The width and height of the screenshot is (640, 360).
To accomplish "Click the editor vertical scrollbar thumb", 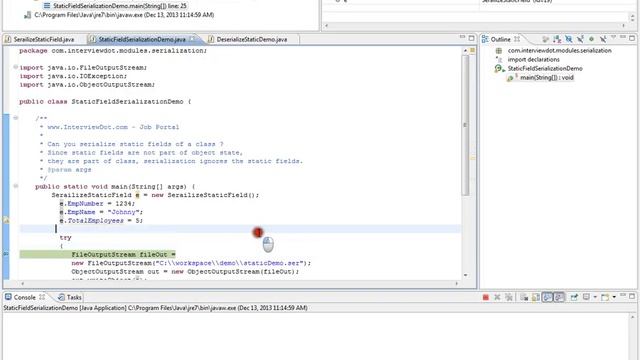I will tap(465, 125).
